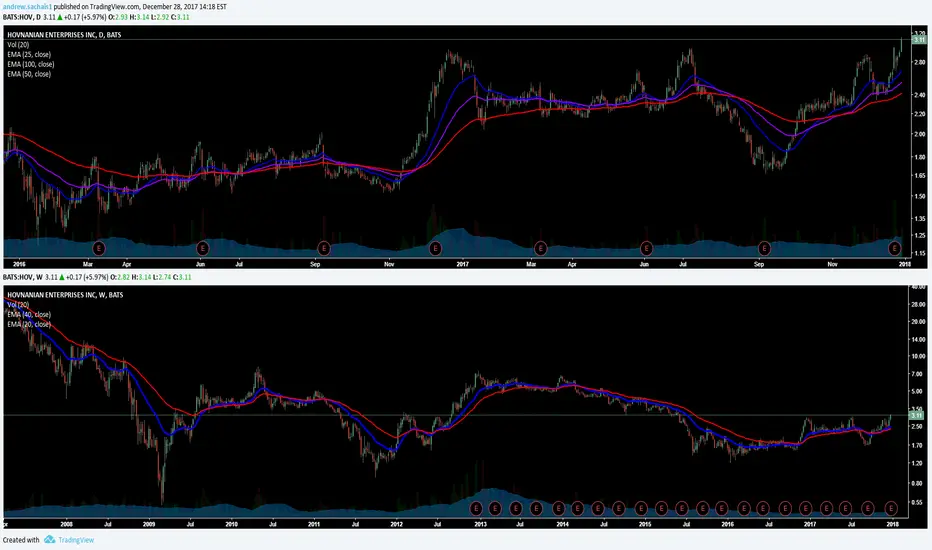Click the 3.11 price label on weekly axis
Viewport: 932px width, 550px height.
click(919, 415)
